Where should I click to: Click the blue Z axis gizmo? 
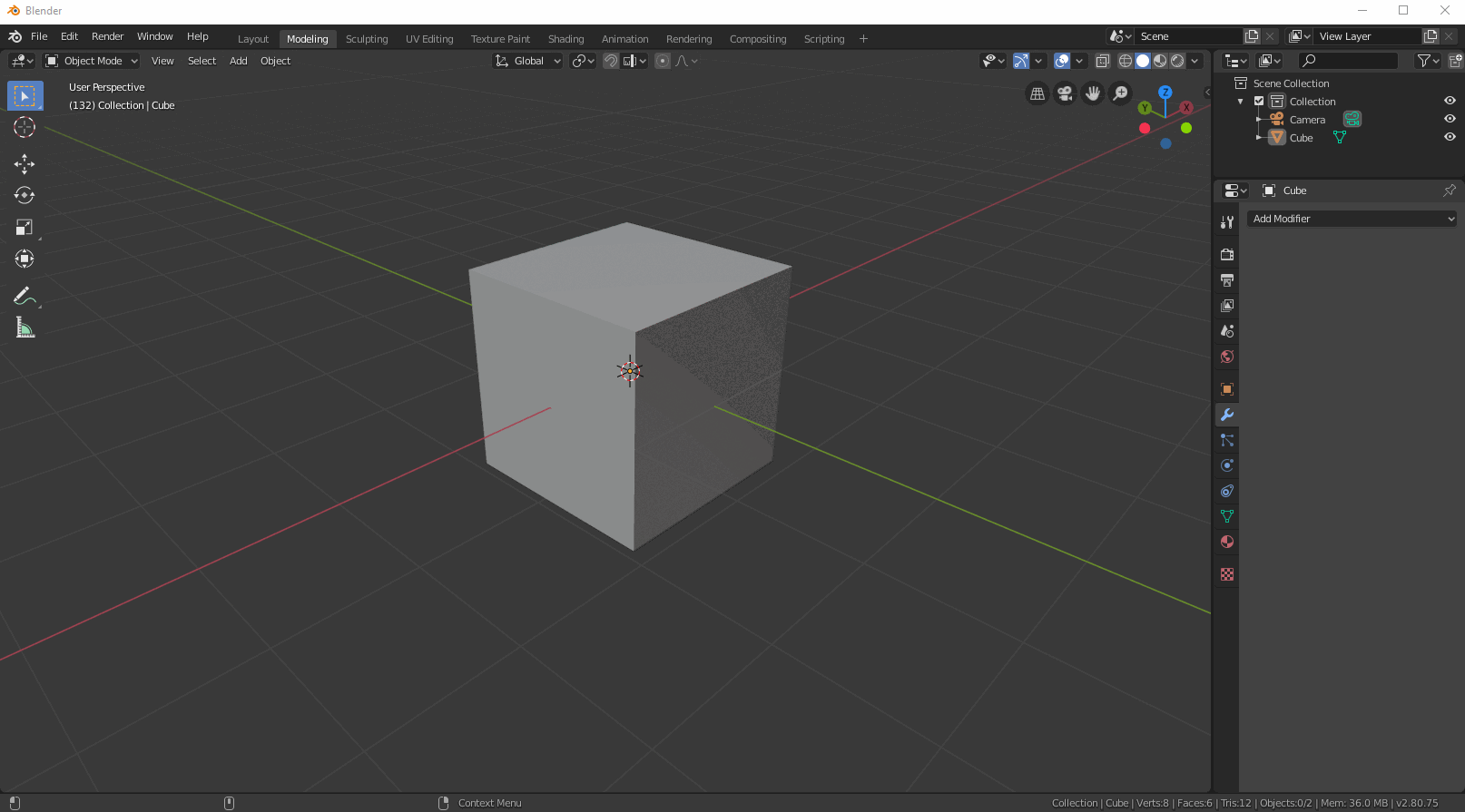[x=1165, y=93]
